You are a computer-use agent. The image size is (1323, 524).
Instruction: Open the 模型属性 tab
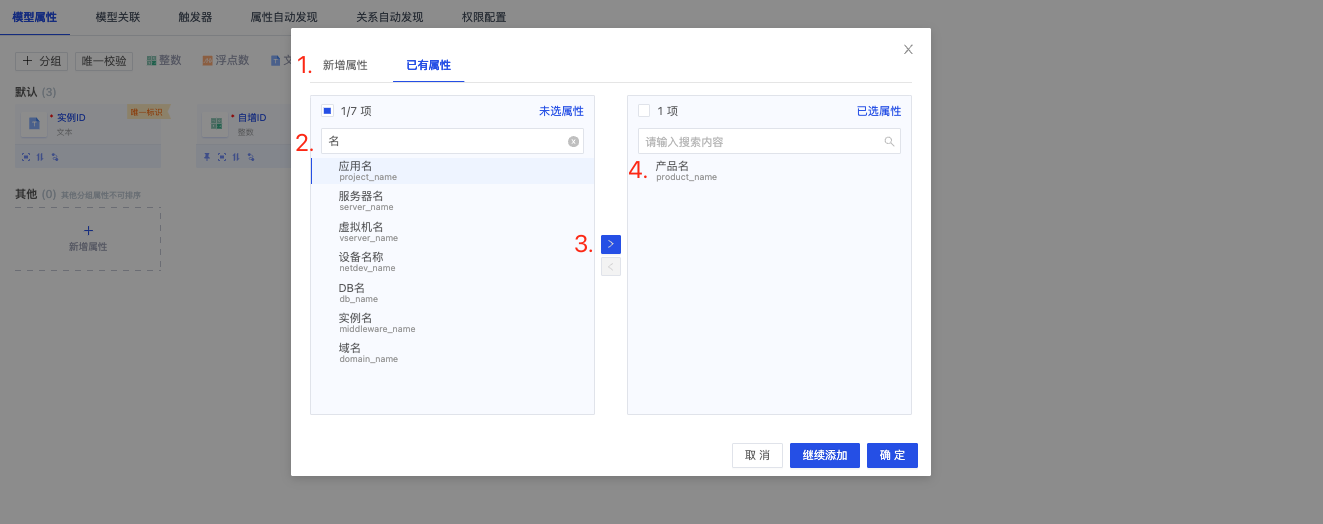(x=35, y=18)
